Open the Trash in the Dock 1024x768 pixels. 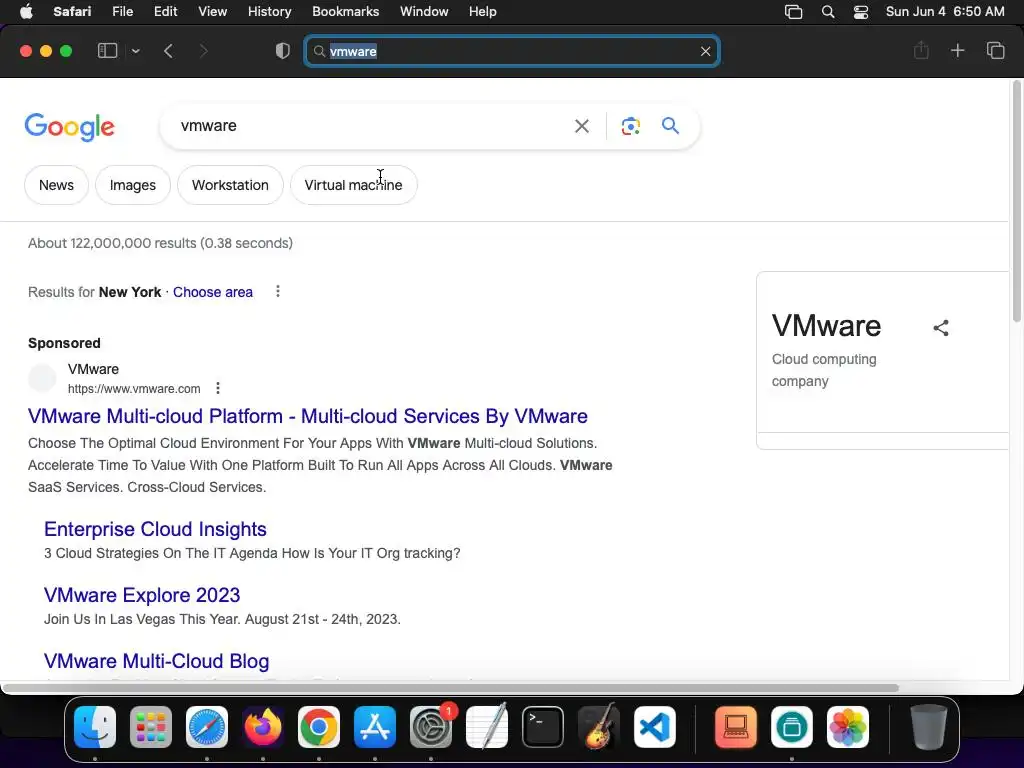pyautogui.click(x=928, y=727)
